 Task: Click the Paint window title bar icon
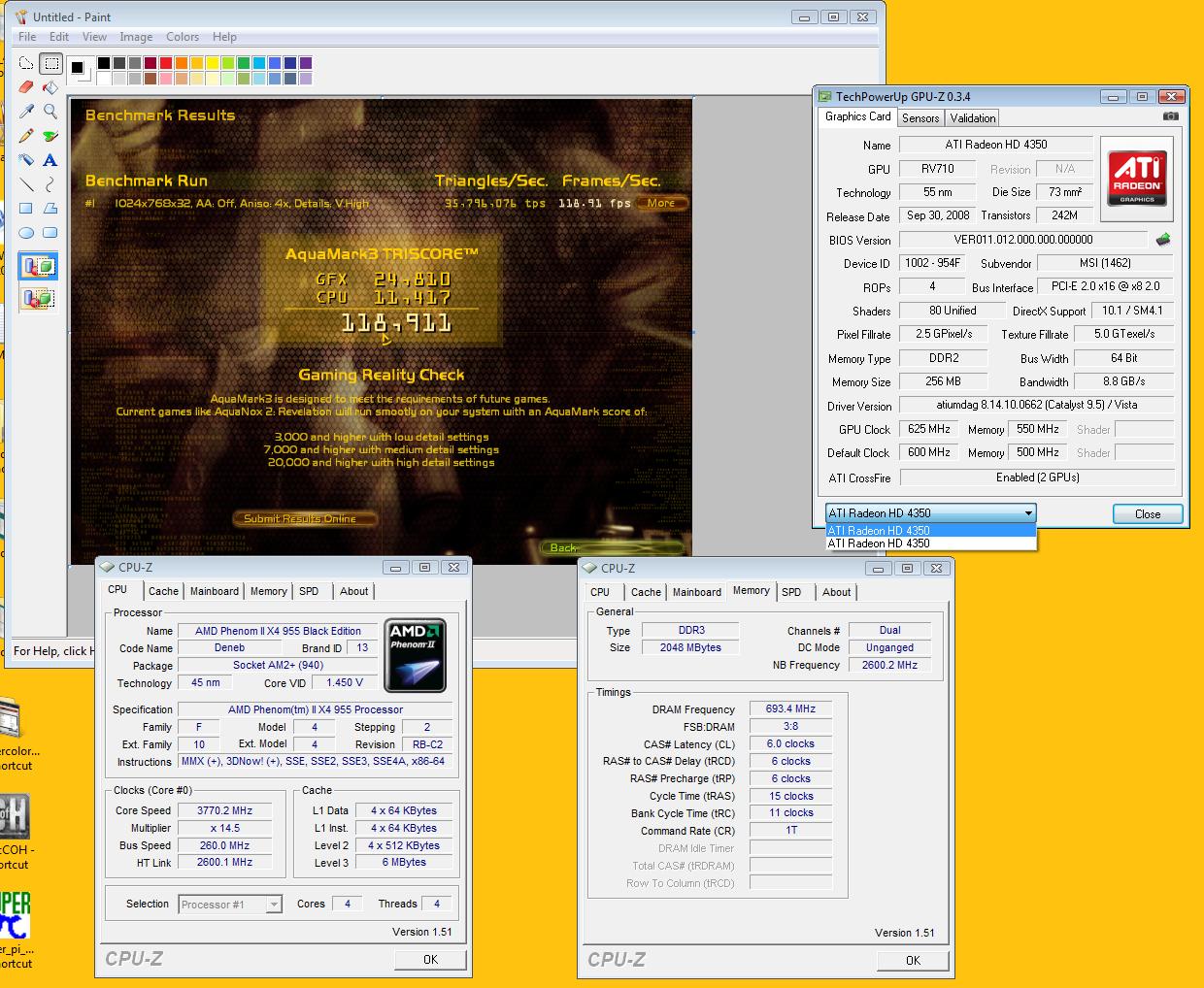[x=21, y=17]
